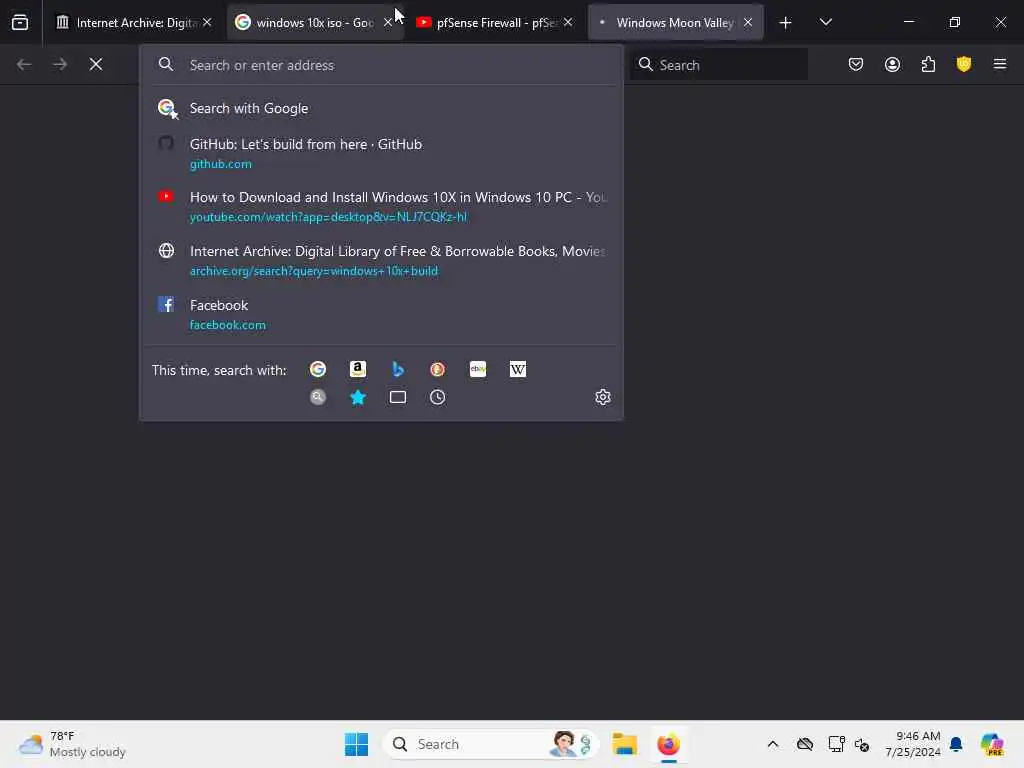Select the Windows Moon Valley tab
Image resolution: width=1024 pixels, height=768 pixels.
(675, 22)
